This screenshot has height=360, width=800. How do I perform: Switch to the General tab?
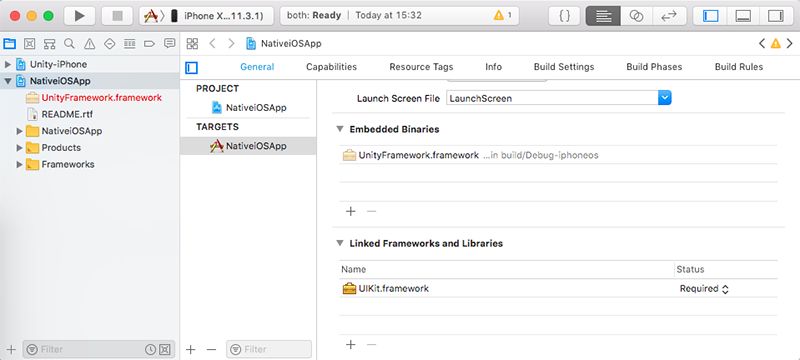pos(257,67)
